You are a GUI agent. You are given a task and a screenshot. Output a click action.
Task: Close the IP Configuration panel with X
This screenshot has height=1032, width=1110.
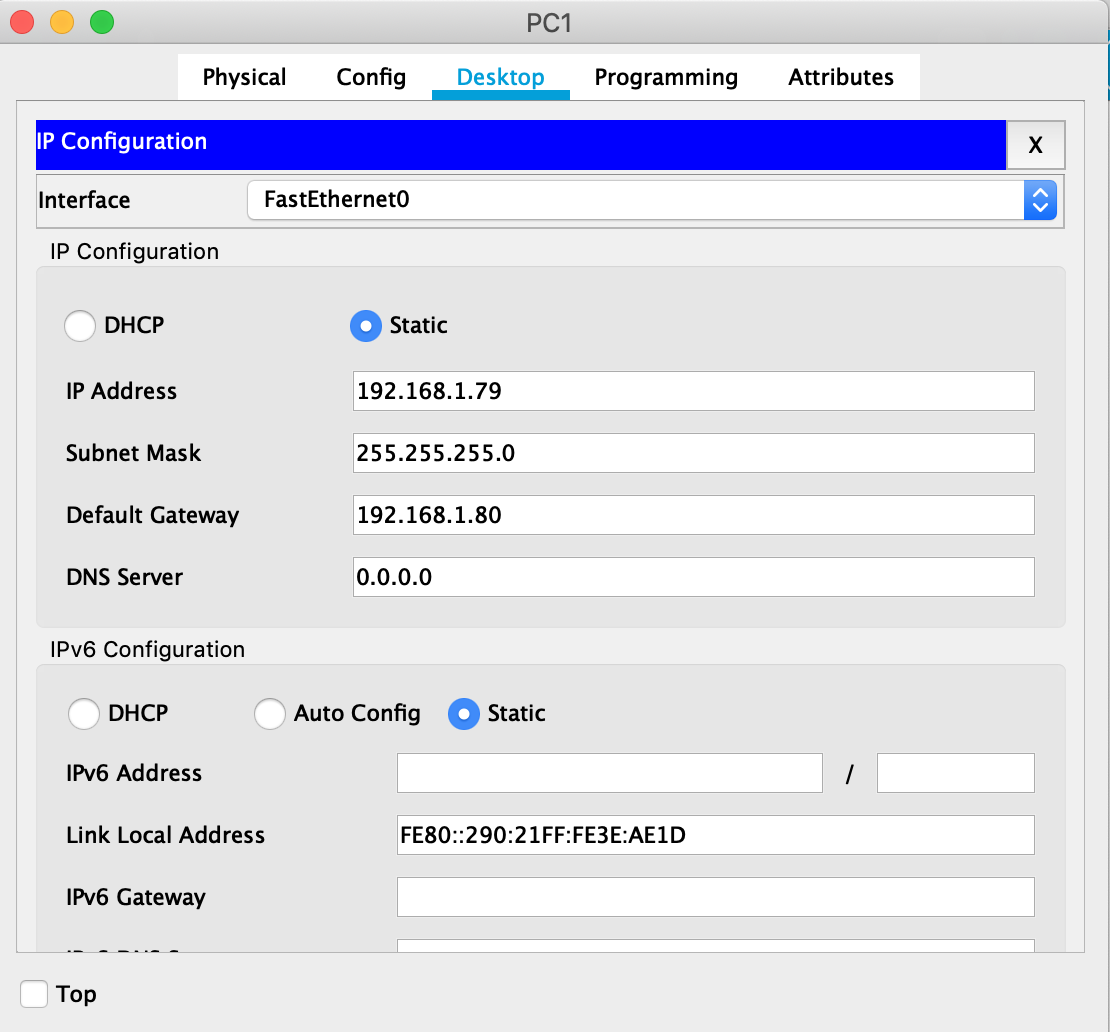[1035, 146]
